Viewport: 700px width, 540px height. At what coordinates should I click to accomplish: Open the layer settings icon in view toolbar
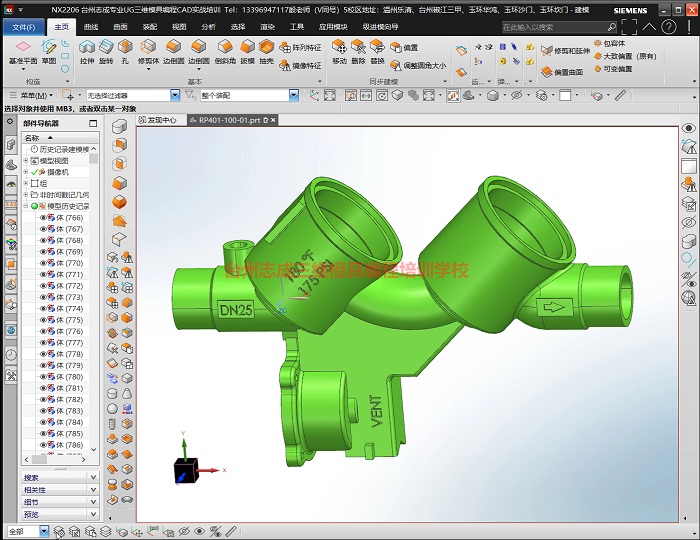point(541,95)
